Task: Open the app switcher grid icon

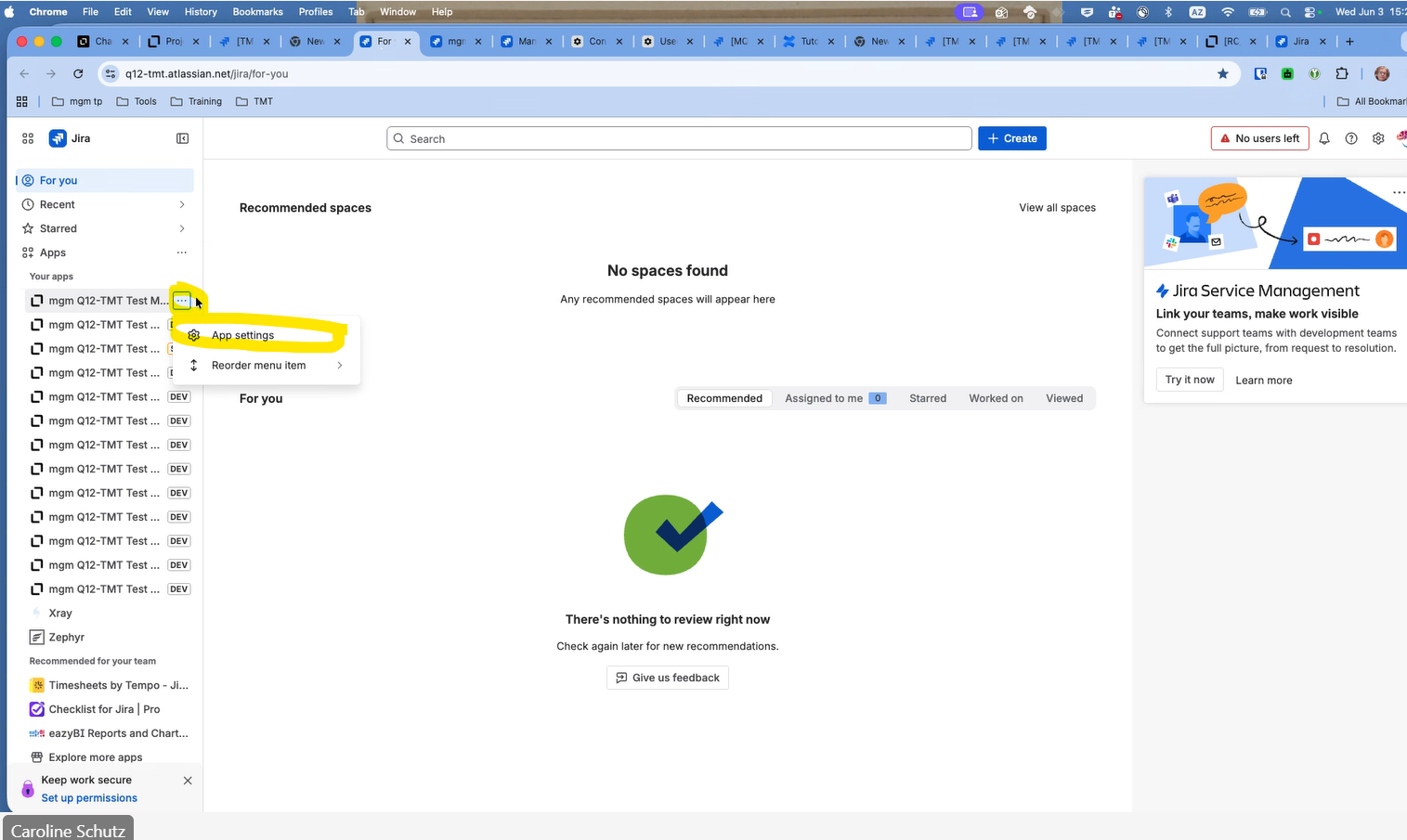Action: (x=28, y=138)
